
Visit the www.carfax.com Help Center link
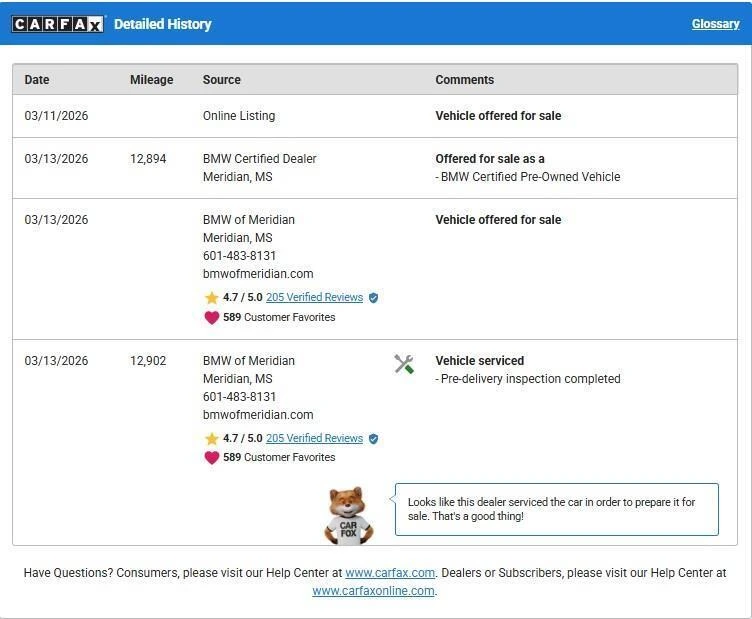pos(390,573)
